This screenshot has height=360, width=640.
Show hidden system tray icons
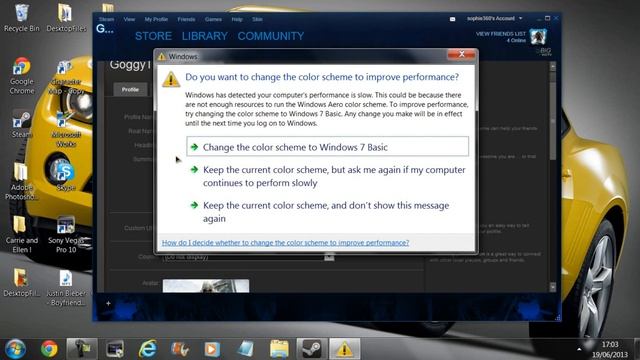579,349
